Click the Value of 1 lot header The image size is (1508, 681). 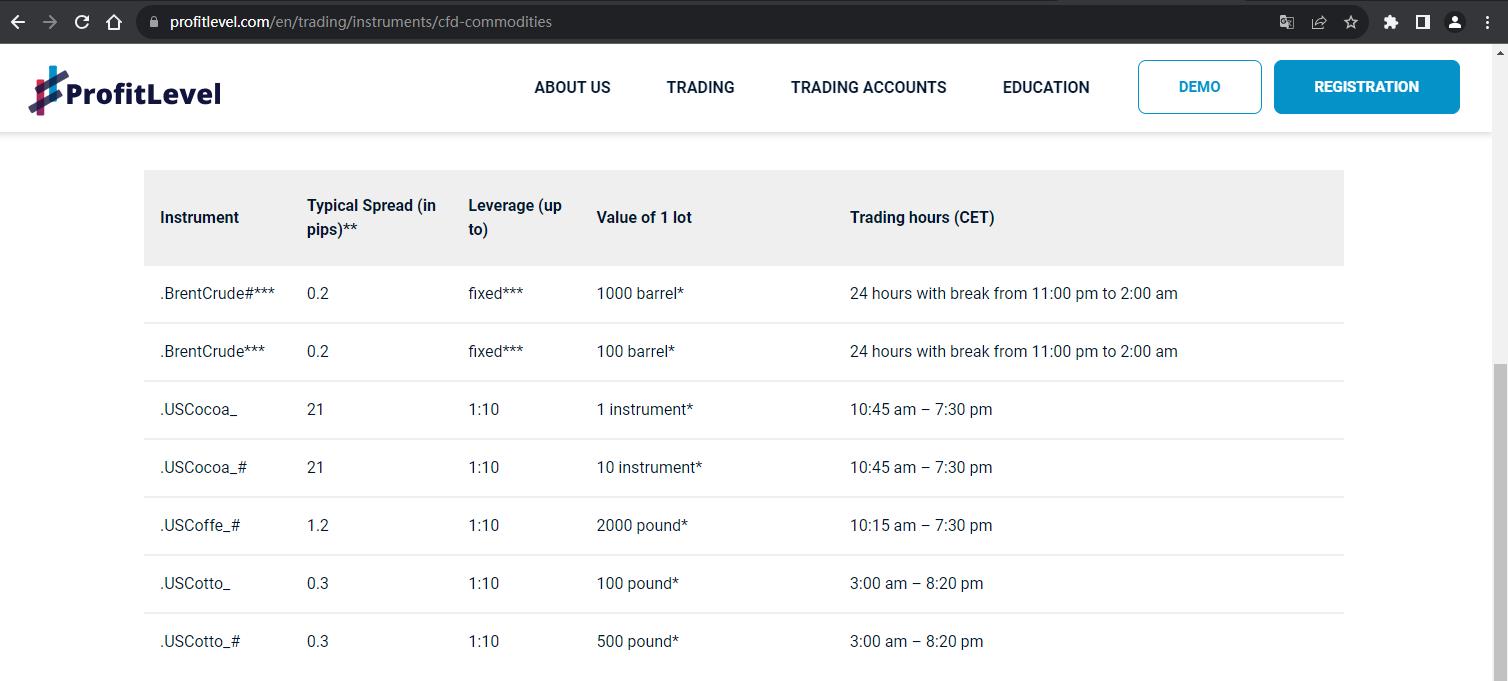point(644,217)
